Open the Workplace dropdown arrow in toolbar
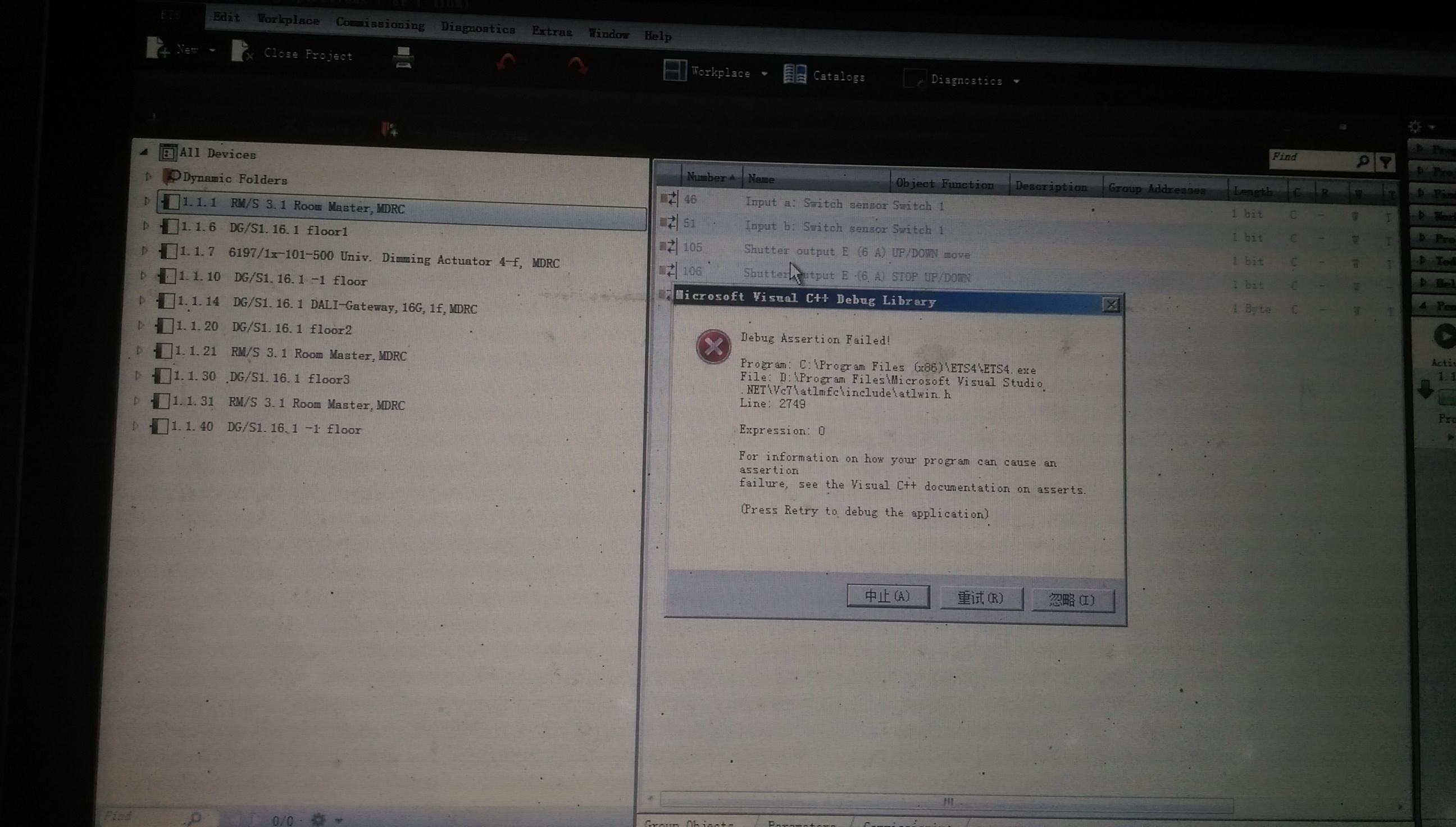This screenshot has height=827, width=1456. click(765, 74)
